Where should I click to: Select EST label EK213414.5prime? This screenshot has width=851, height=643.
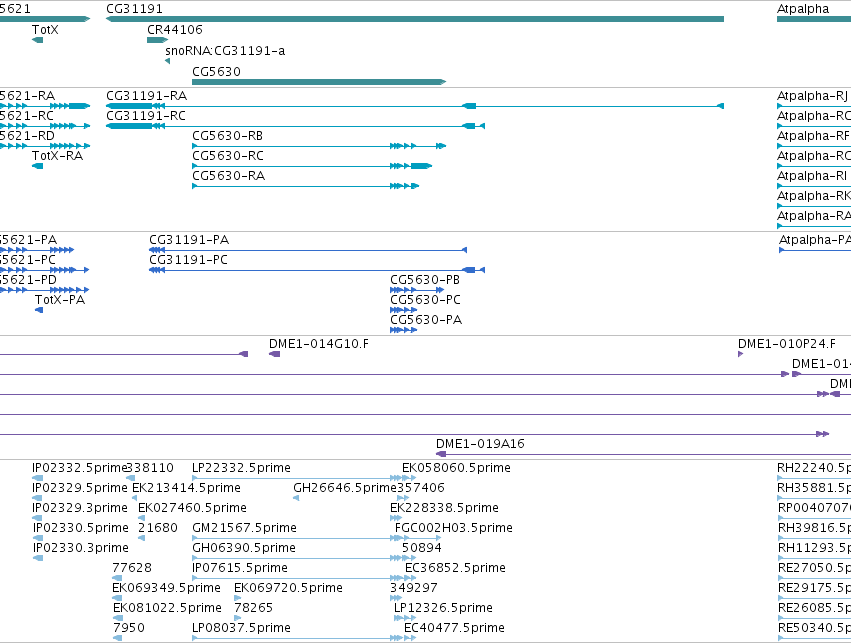[x=186, y=488]
